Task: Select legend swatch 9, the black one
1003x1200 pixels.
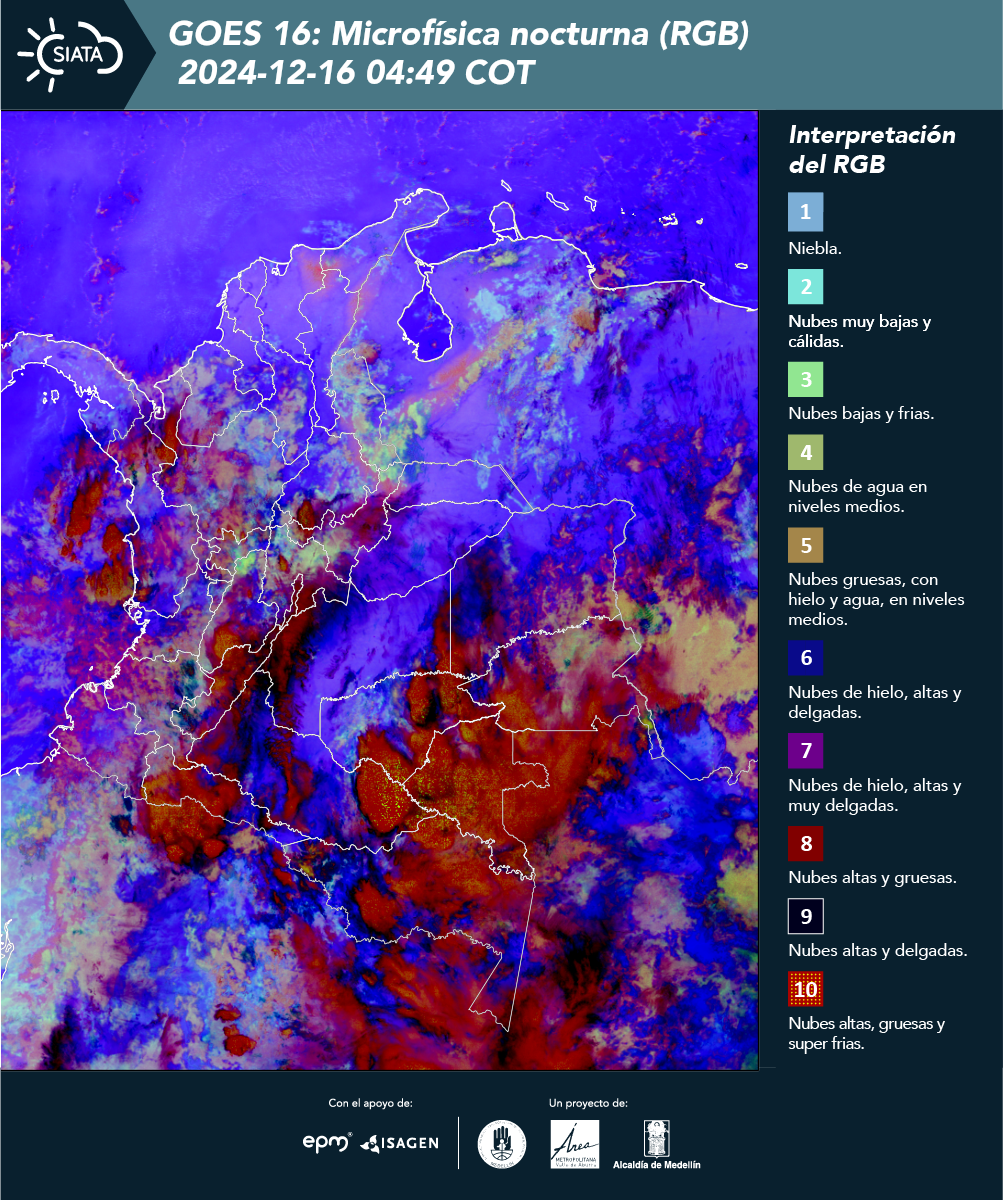Action: coord(805,917)
